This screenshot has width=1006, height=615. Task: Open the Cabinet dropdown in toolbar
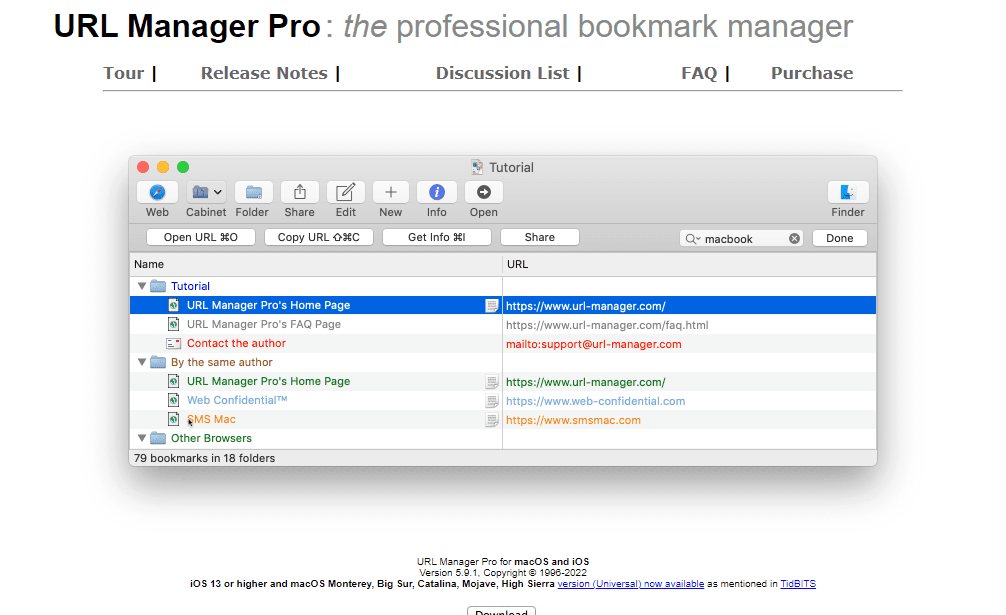[x=206, y=192]
